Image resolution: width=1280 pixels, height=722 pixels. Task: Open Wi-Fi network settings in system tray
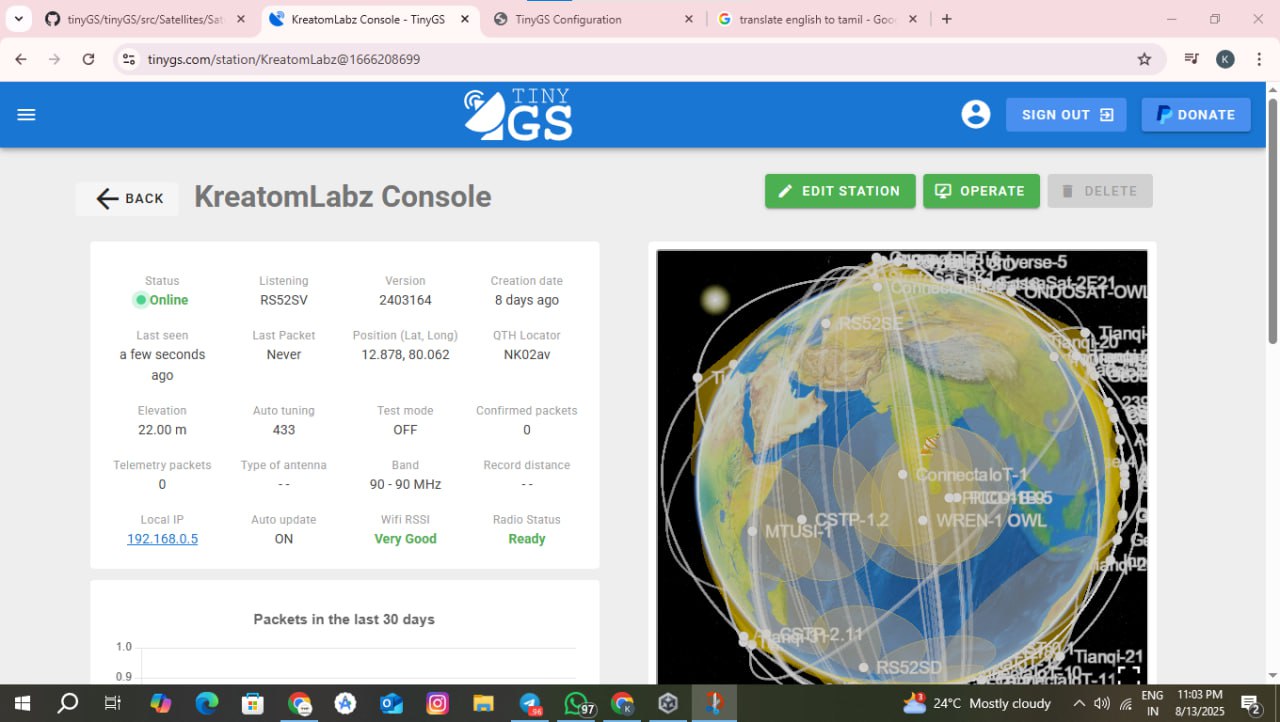[x=1125, y=703]
